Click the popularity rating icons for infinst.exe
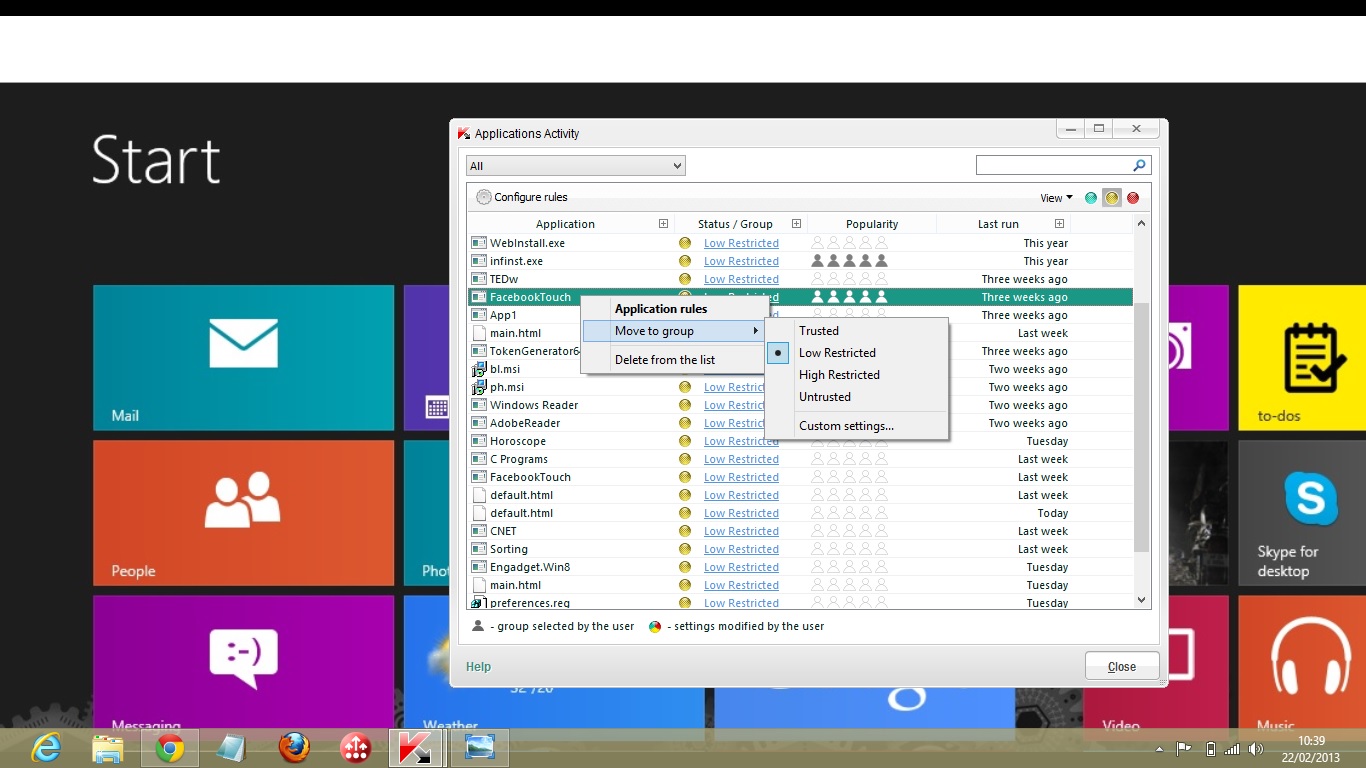 point(848,261)
